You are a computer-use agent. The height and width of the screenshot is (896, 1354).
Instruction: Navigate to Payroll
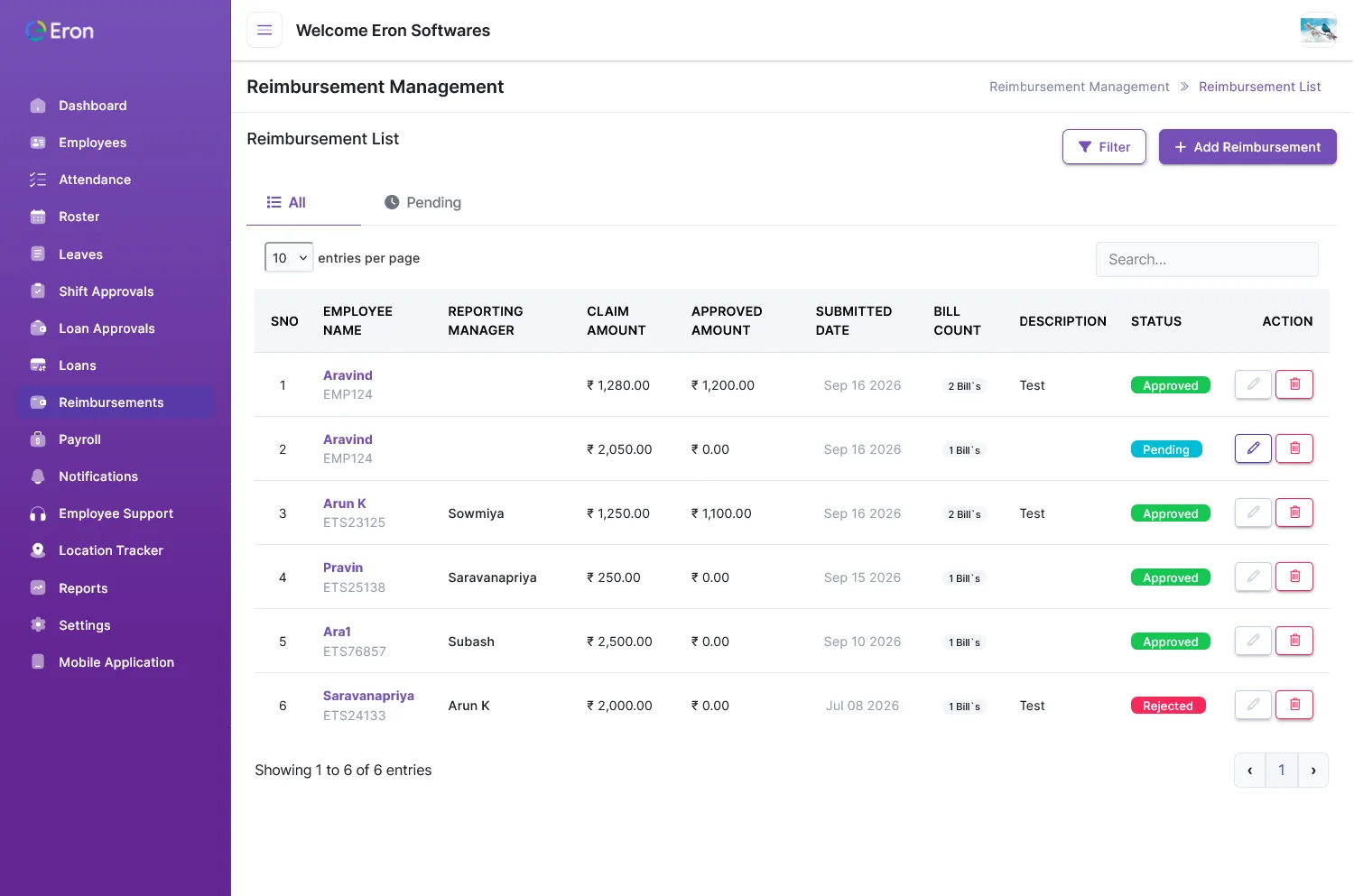(x=116, y=439)
